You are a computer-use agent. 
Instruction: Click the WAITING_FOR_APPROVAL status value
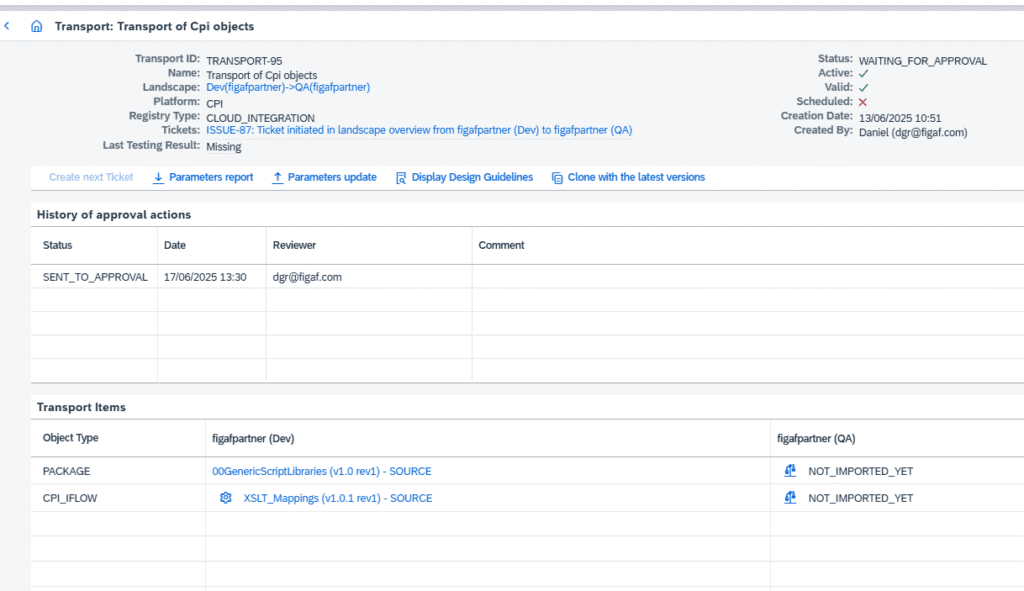[x=923, y=61]
